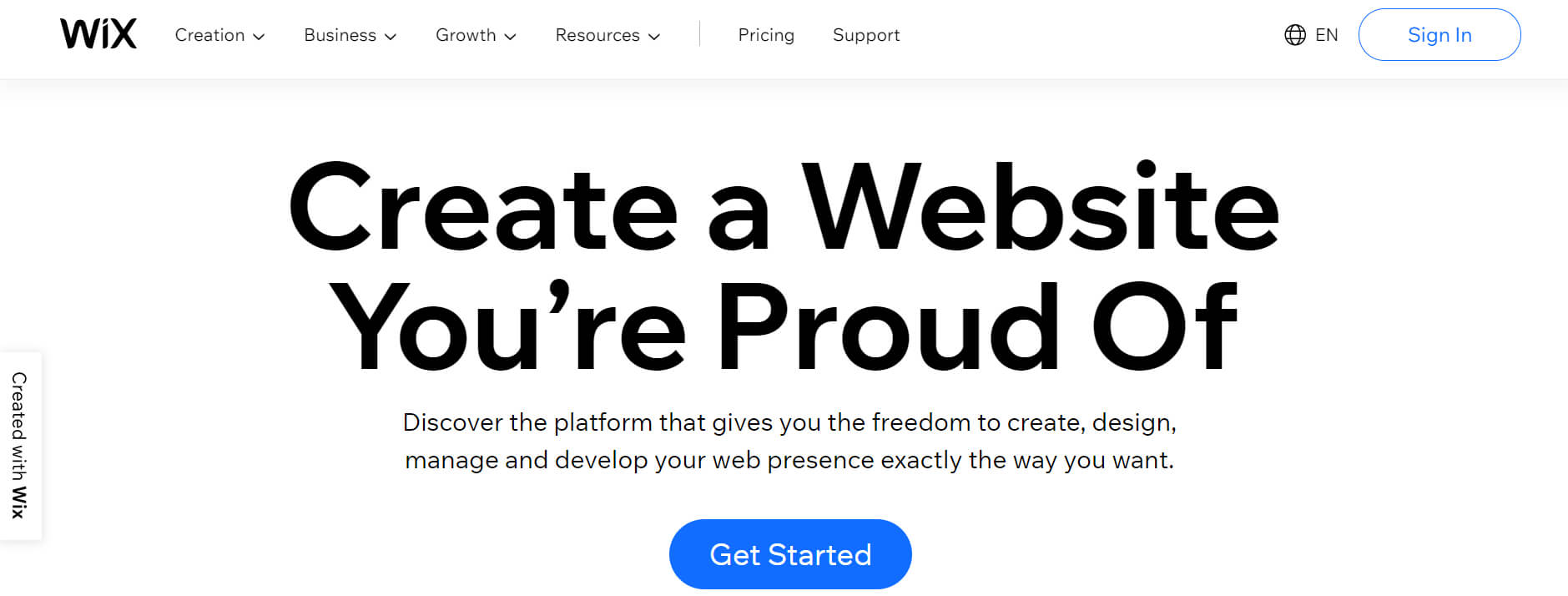The image size is (1568, 596).
Task: Open the Business menu label
Action: (340, 35)
